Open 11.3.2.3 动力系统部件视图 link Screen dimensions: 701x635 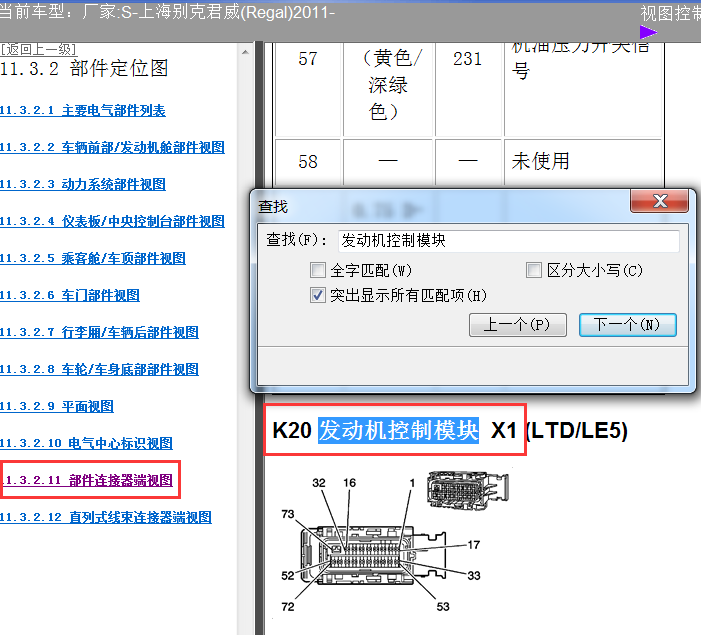point(83,184)
